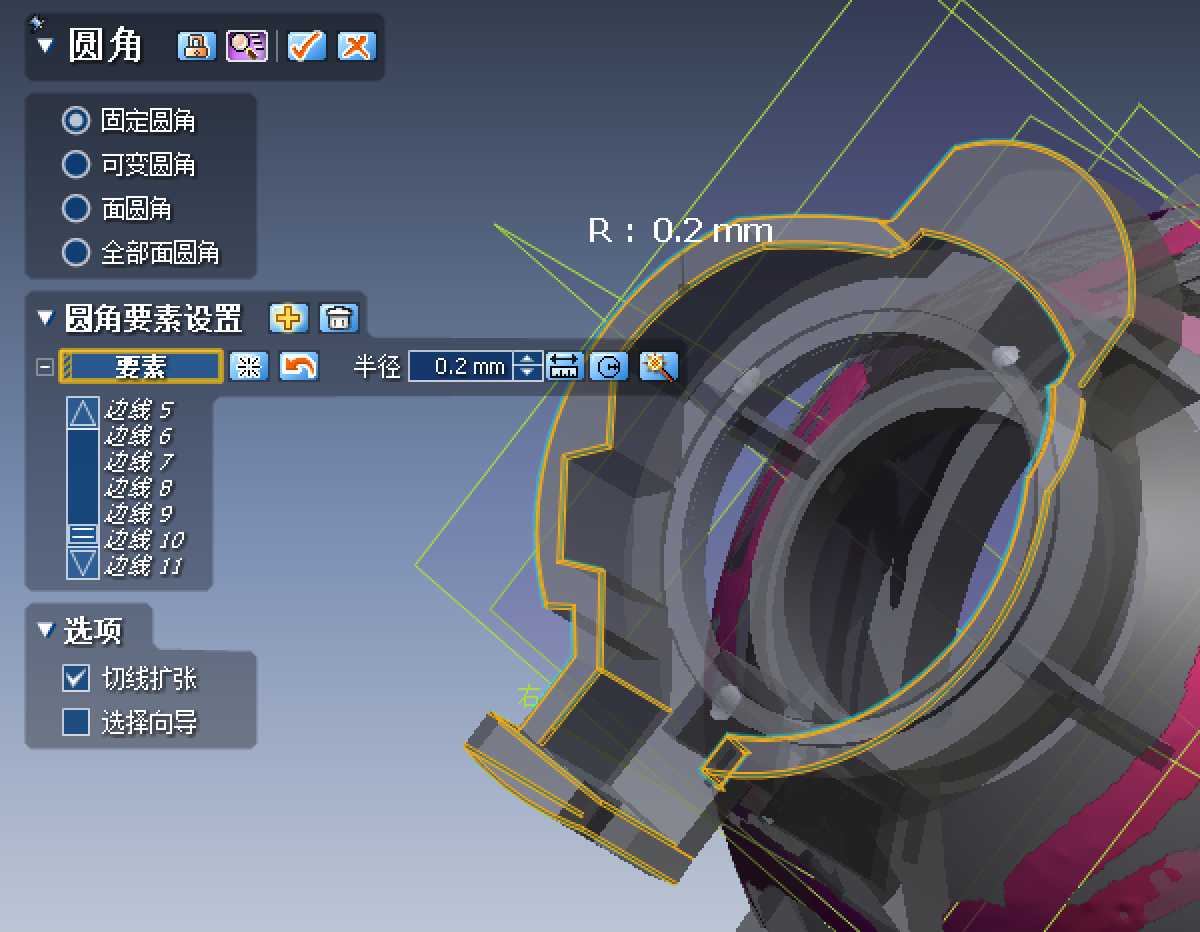Collapse the 圆角要素设置 section

tap(45, 318)
